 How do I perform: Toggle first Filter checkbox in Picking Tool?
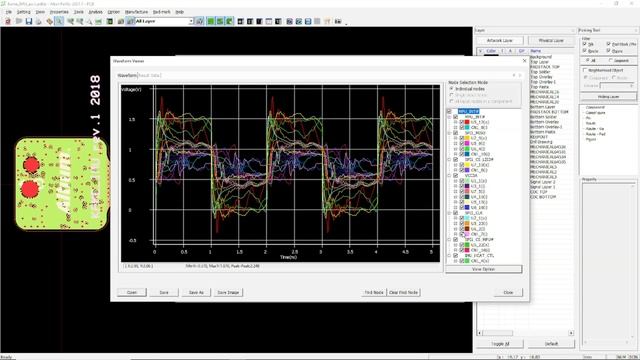(x=585, y=44)
